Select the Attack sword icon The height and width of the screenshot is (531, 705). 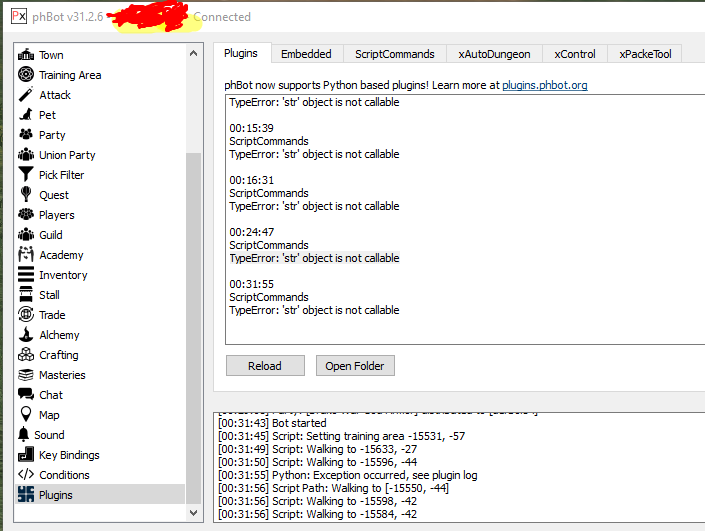[x=26, y=95]
